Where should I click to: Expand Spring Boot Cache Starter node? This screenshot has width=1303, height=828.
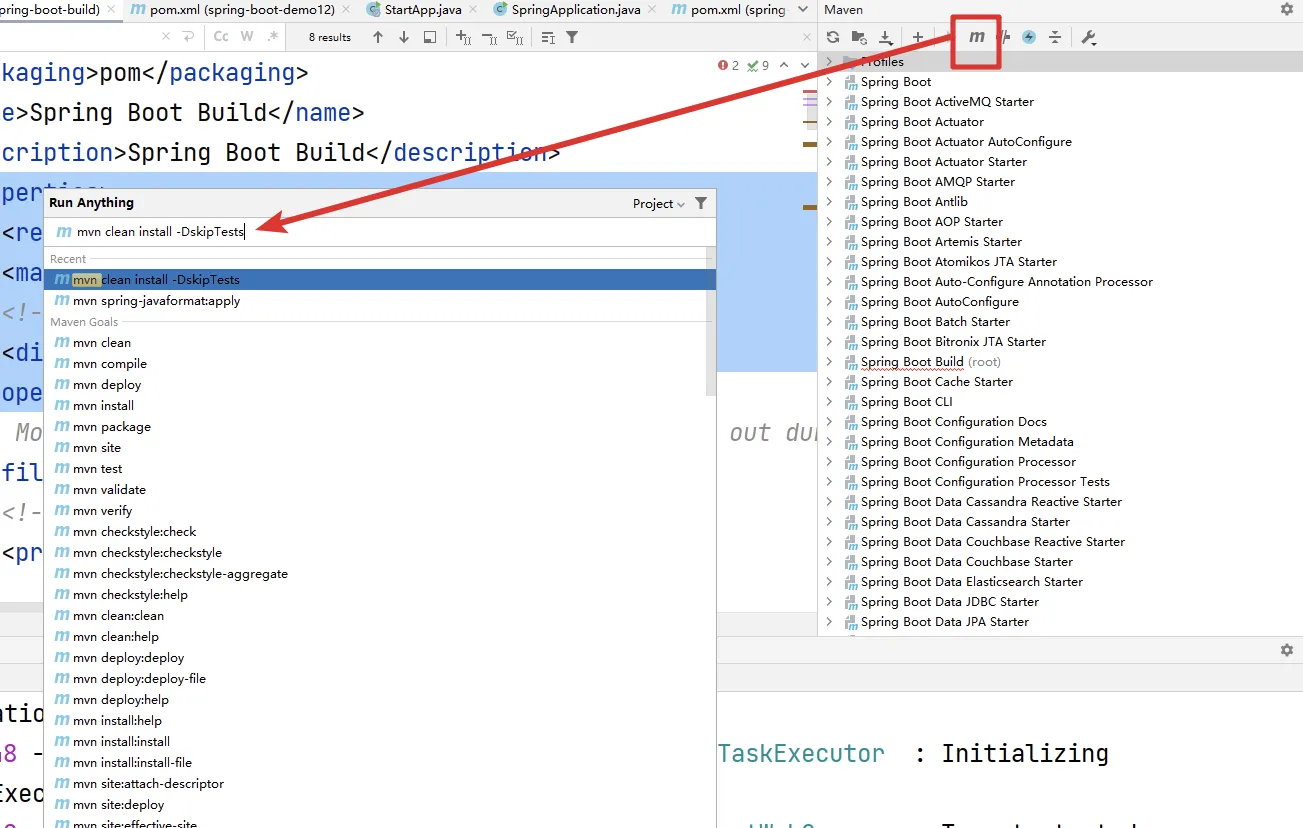[829, 382]
